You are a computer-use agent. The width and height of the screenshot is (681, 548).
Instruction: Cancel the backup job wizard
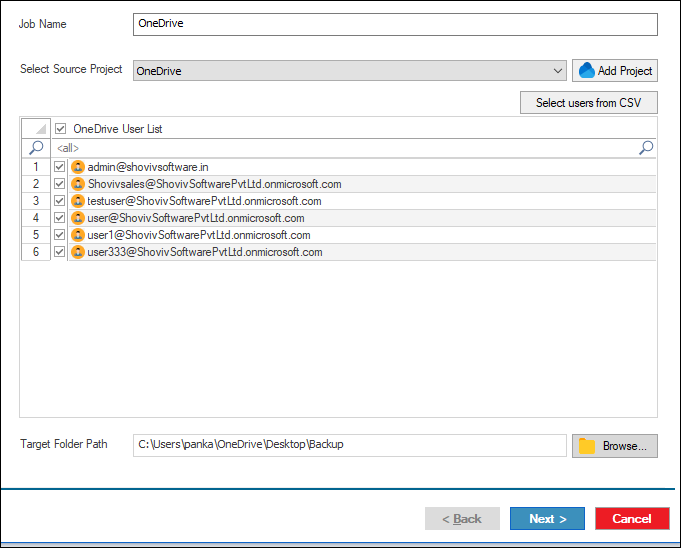[x=631, y=519]
